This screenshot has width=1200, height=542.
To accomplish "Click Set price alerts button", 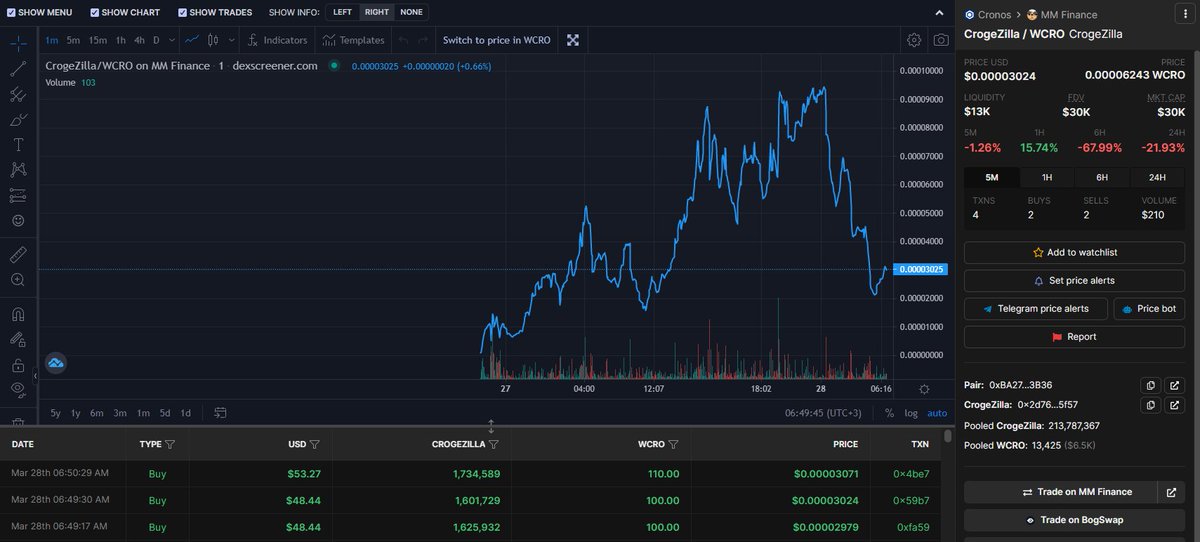I will [x=1075, y=280].
